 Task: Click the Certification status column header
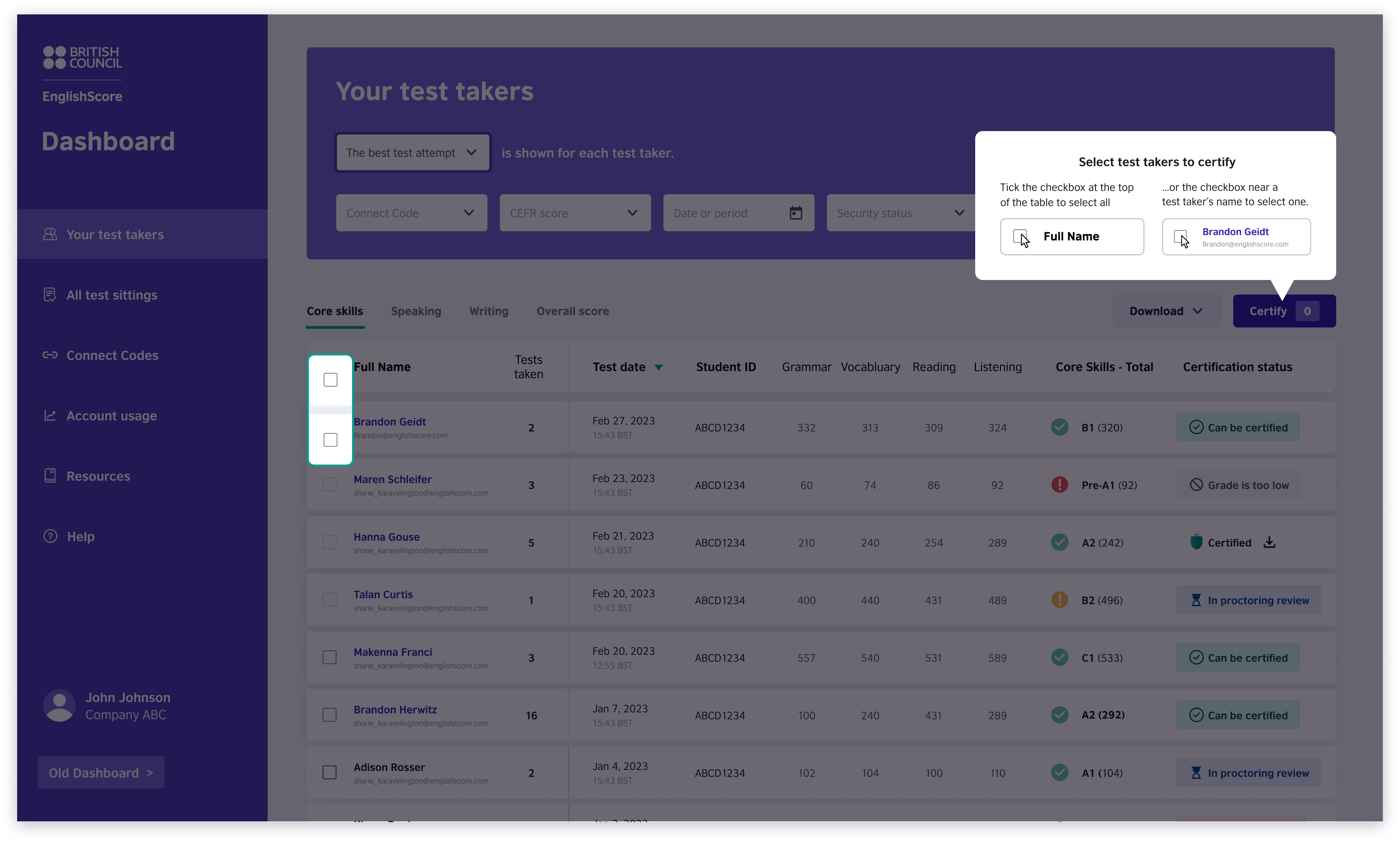tap(1237, 367)
